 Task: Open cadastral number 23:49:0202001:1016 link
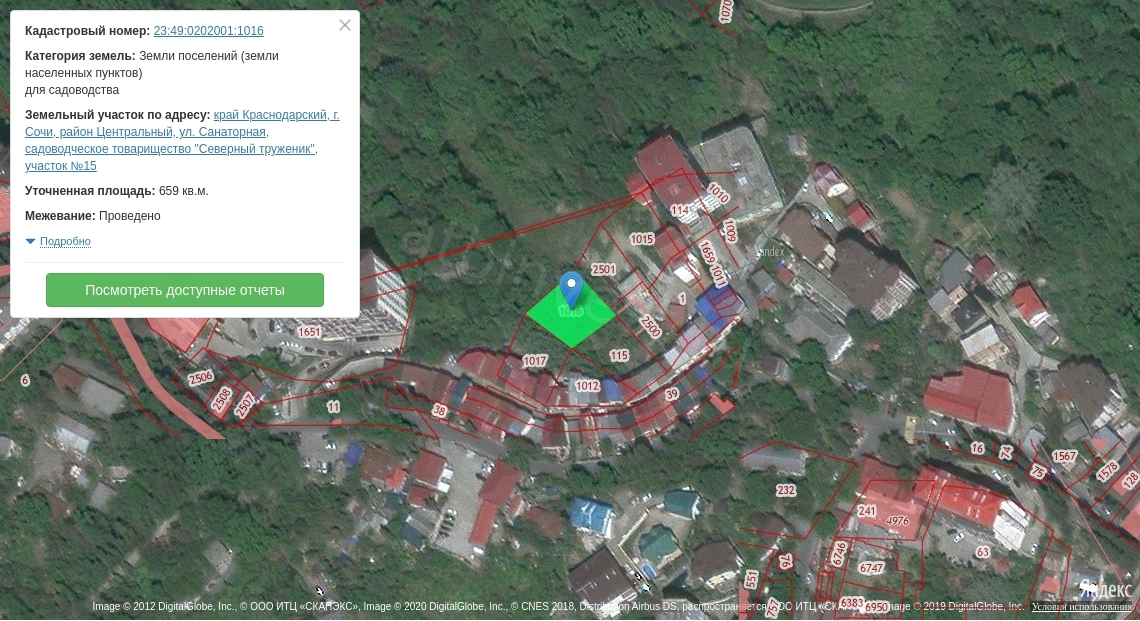pyautogui.click(x=209, y=31)
